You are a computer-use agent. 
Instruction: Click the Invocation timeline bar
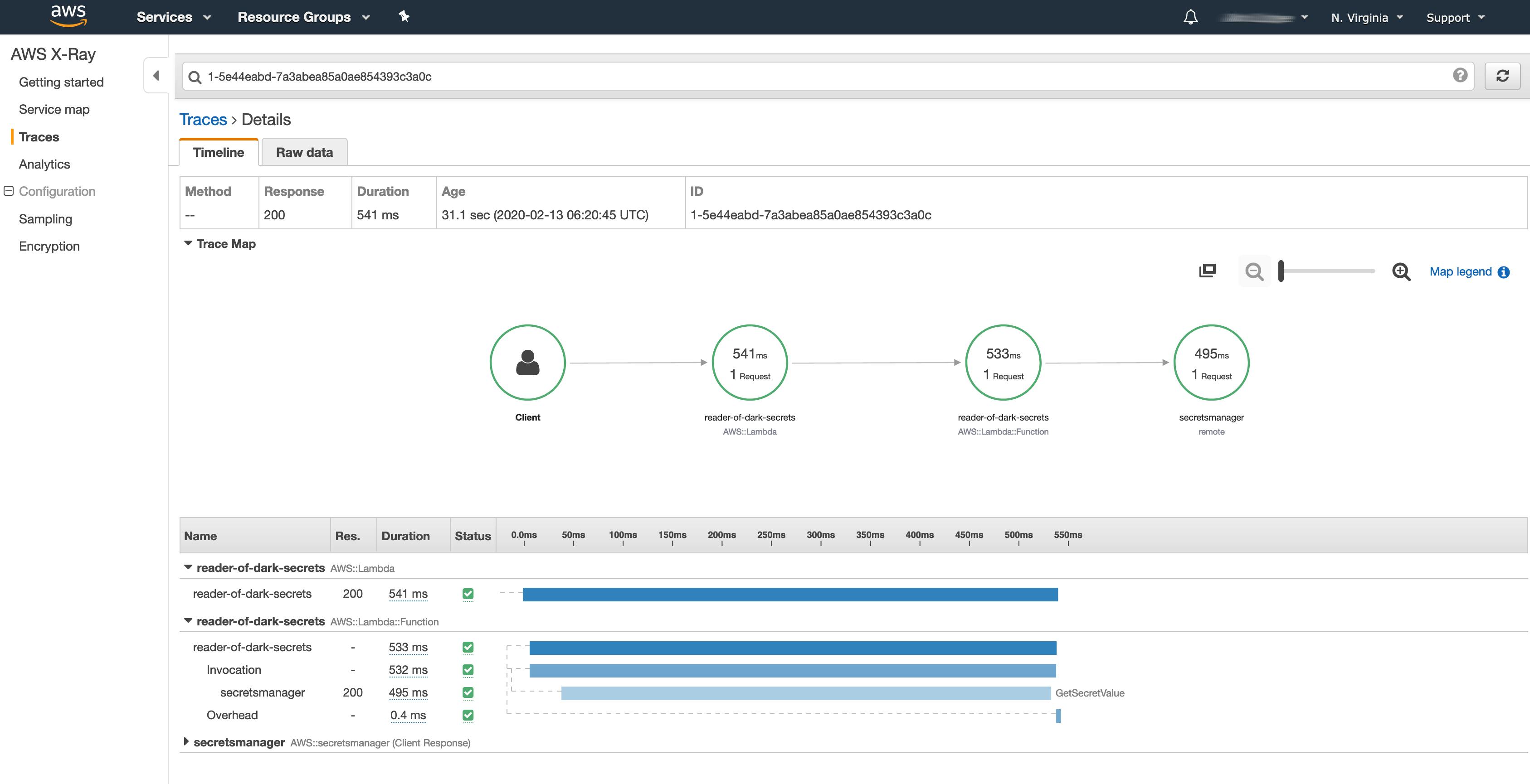click(x=792, y=670)
